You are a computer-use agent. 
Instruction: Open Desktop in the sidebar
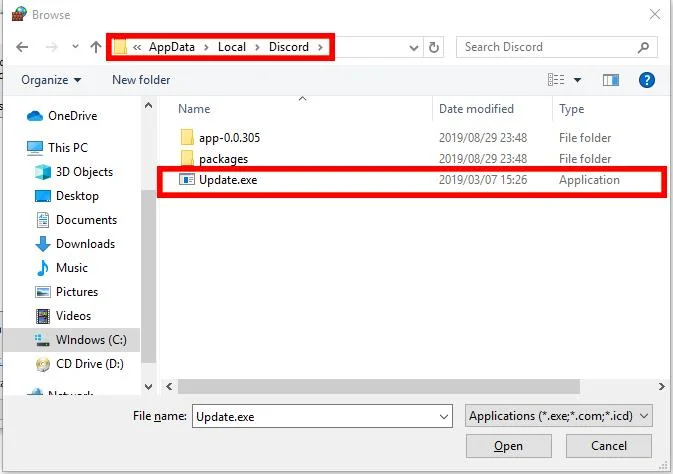[77, 196]
